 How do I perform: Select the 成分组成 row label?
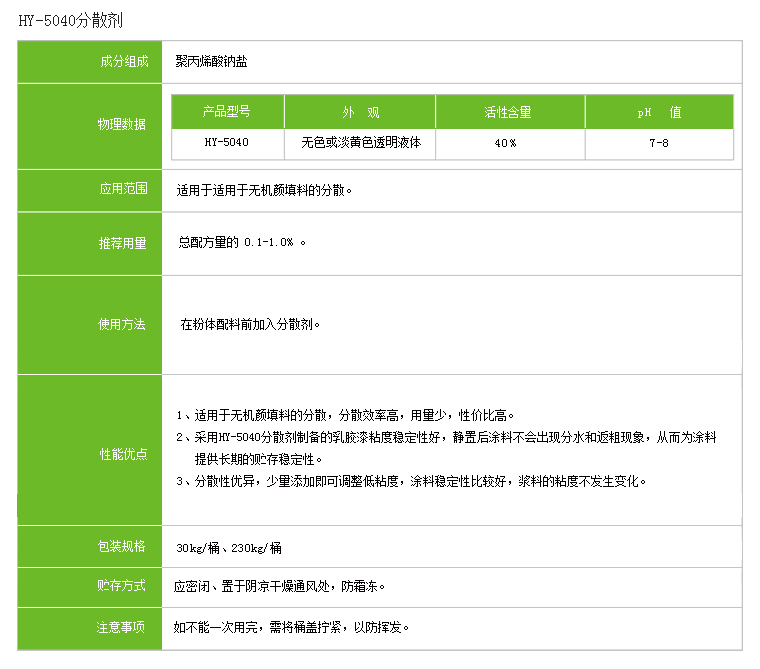pyautogui.click(x=122, y=62)
